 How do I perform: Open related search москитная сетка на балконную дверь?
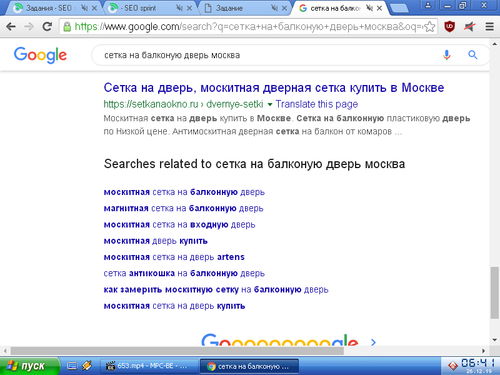pos(184,192)
